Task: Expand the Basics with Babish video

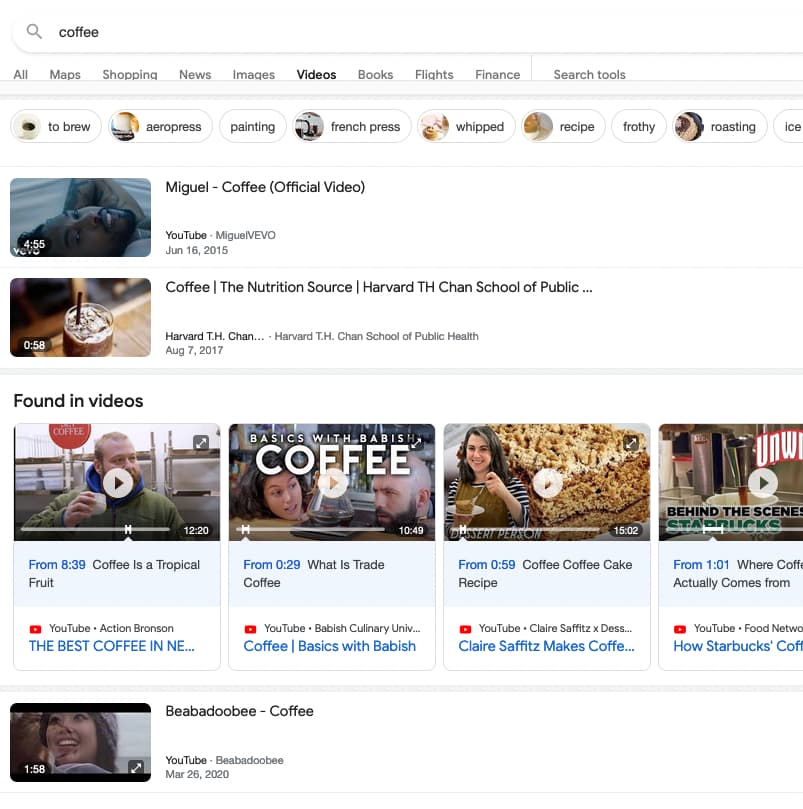Action: click(415, 442)
